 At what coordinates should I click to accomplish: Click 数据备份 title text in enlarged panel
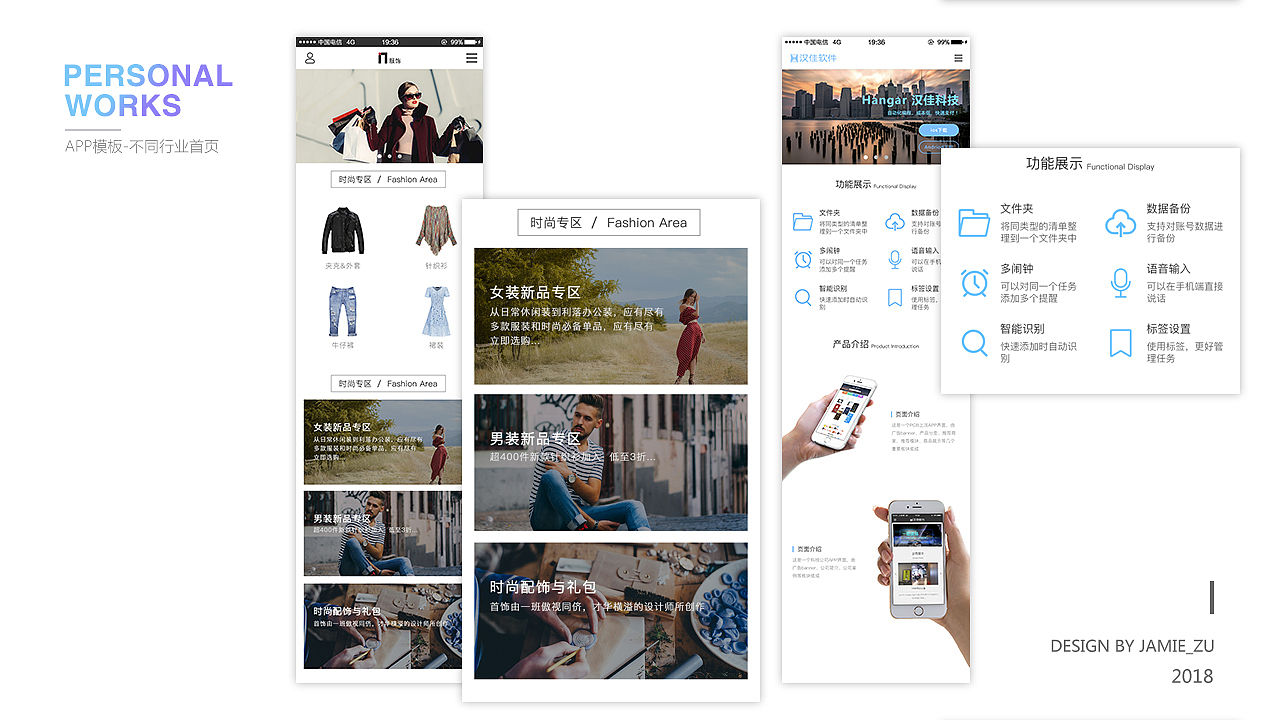[x=1169, y=209]
